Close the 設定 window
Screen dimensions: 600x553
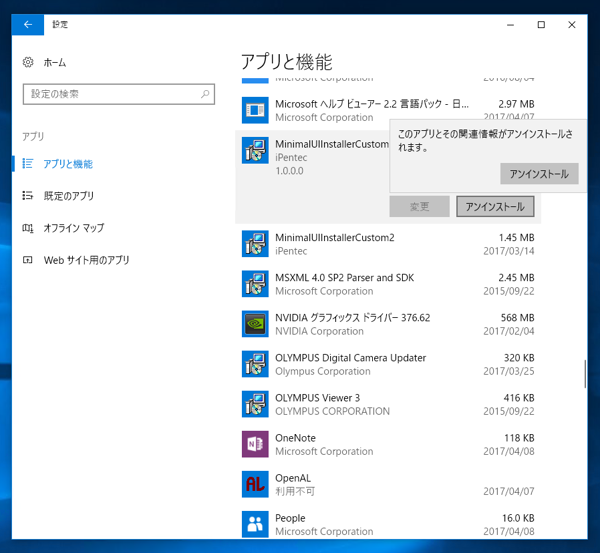coord(572,25)
